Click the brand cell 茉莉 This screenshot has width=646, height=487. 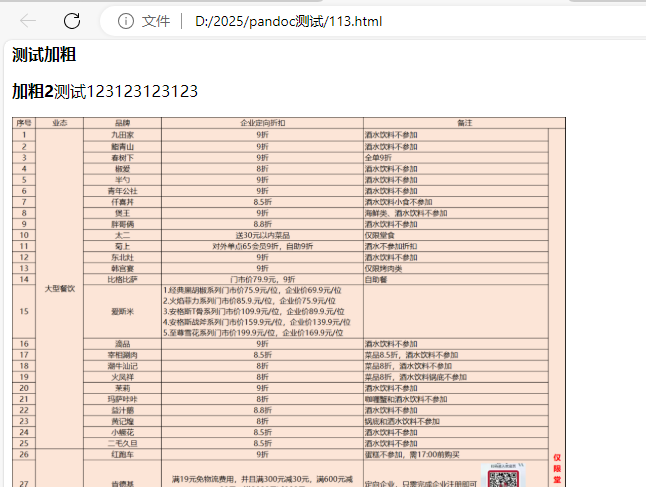pyautogui.click(x=122, y=388)
